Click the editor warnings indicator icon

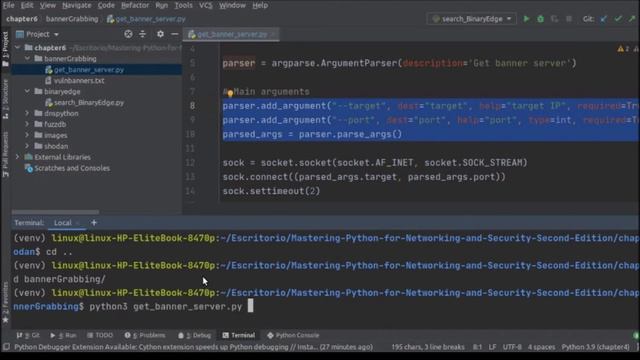click(623, 49)
